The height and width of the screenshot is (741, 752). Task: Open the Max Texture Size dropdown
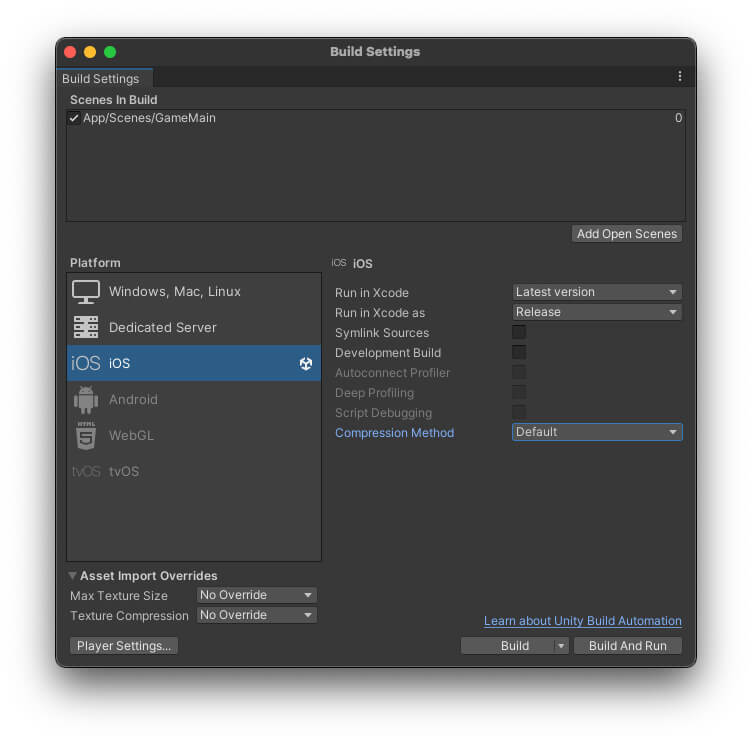click(x=257, y=595)
